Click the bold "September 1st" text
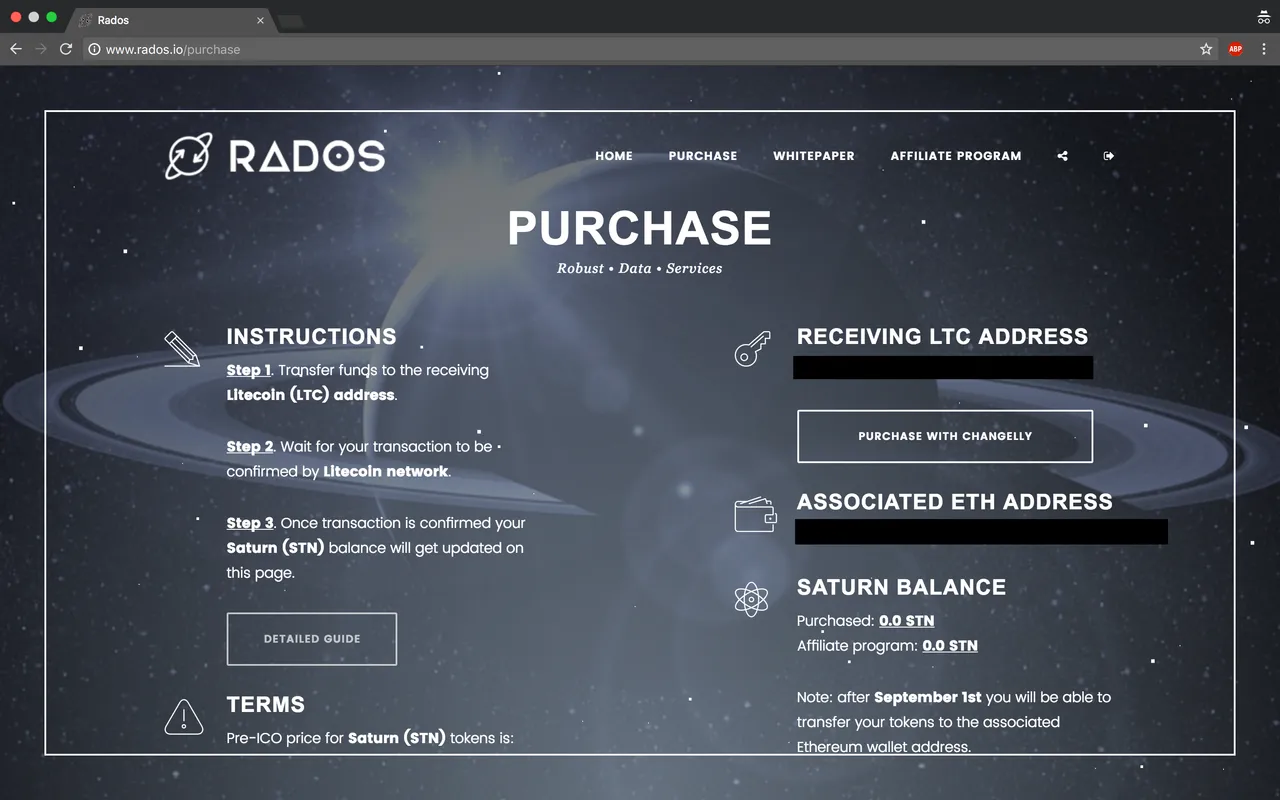The width and height of the screenshot is (1280, 800). pos(928,697)
